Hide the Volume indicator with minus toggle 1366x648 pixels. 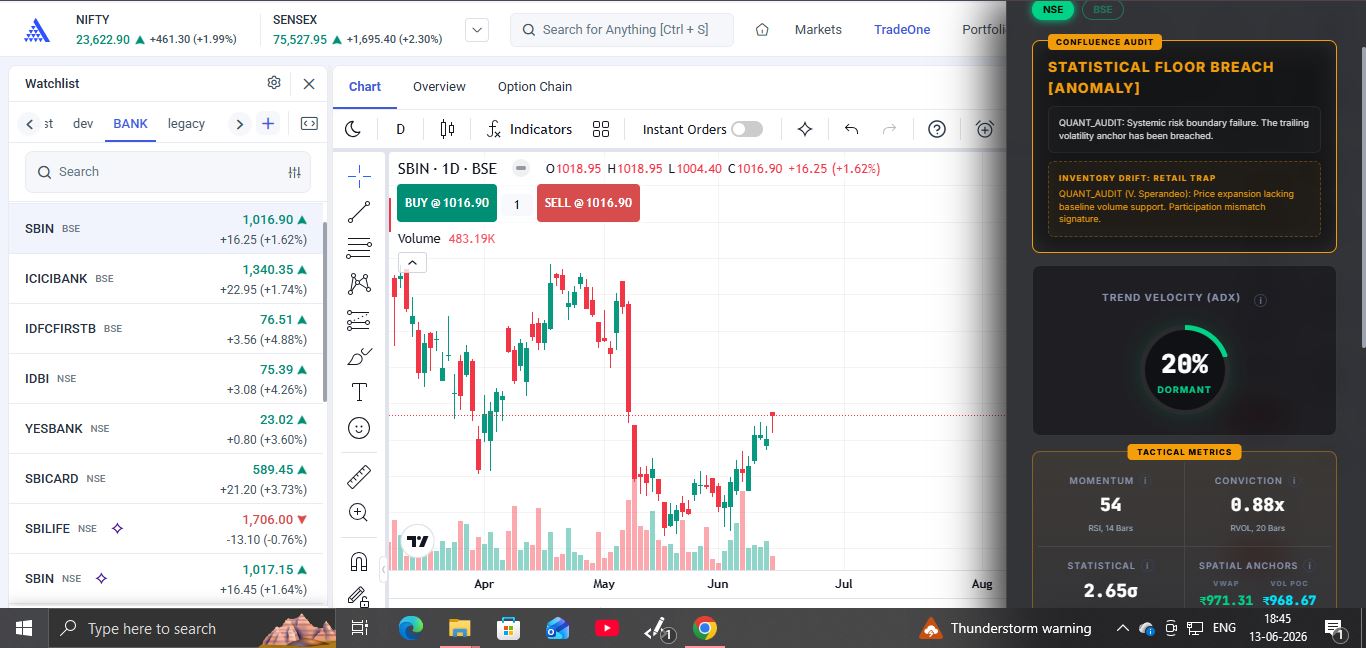click(x=519, y=168)
